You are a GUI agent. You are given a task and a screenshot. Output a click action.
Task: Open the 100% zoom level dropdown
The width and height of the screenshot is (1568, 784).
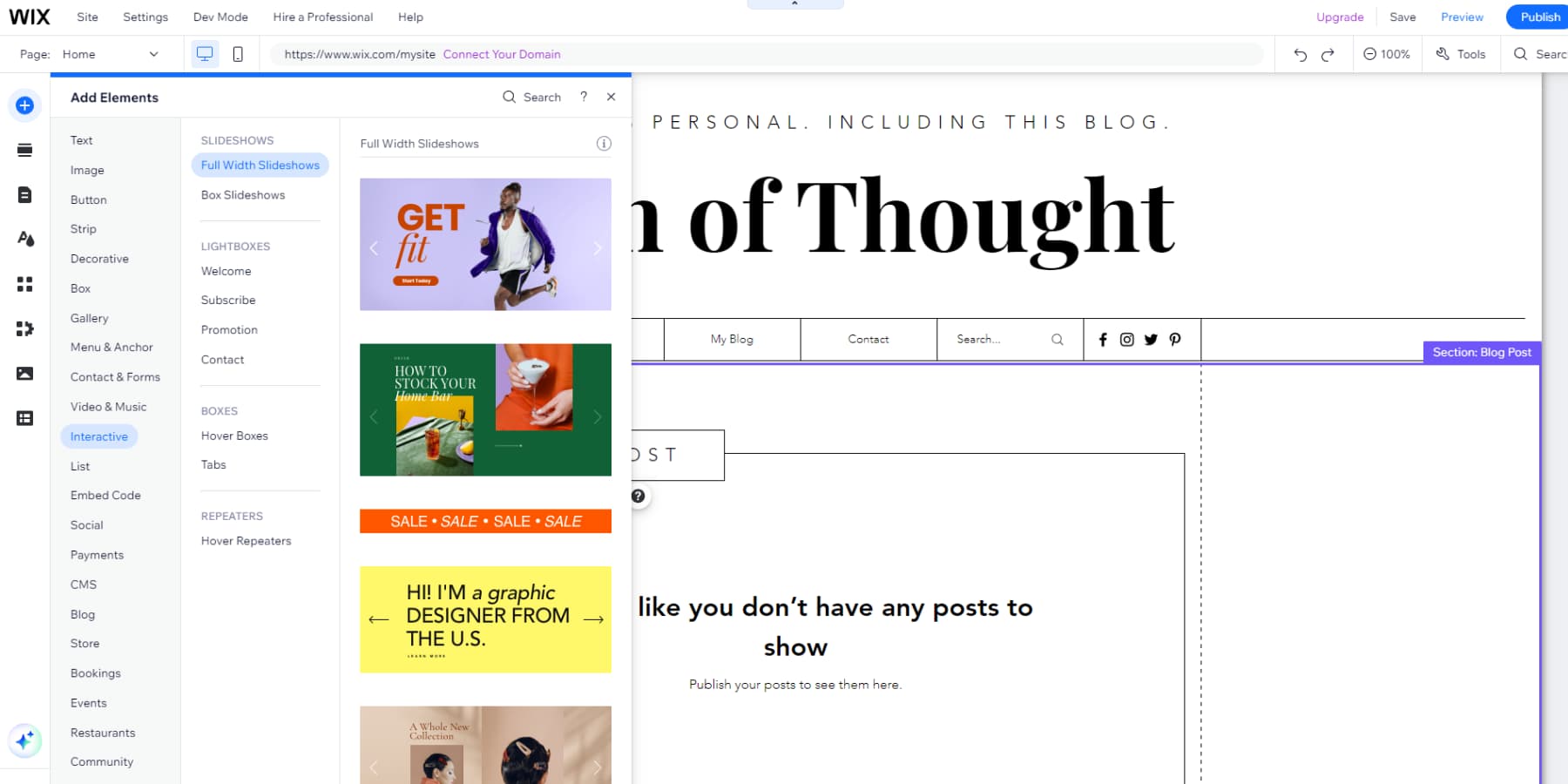[1387, 54]
